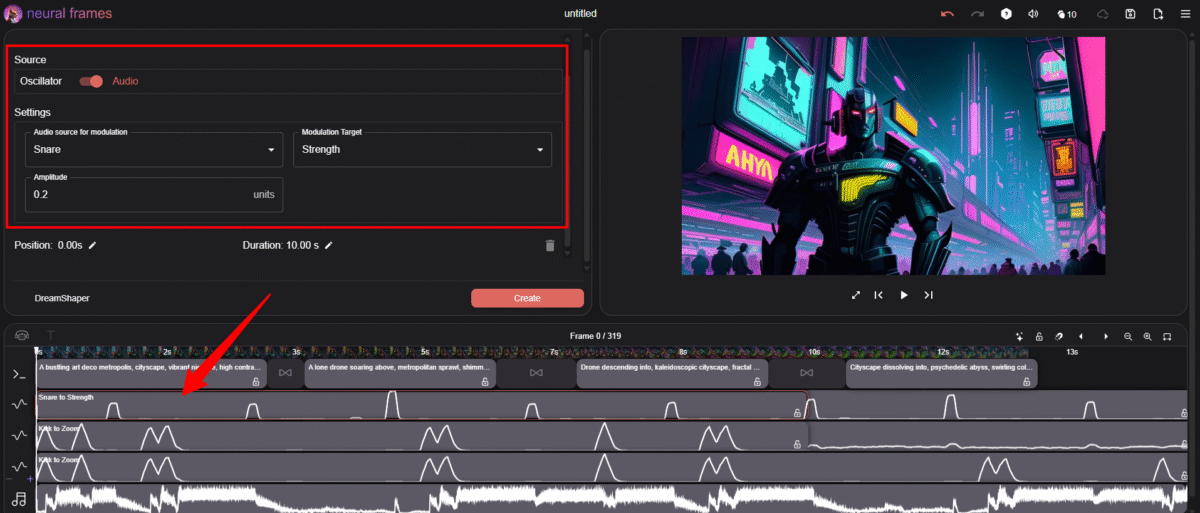Select the 'A bustling art deco metropolis' prompt clip
This screenshot has width=1200, height=513.
151,374
